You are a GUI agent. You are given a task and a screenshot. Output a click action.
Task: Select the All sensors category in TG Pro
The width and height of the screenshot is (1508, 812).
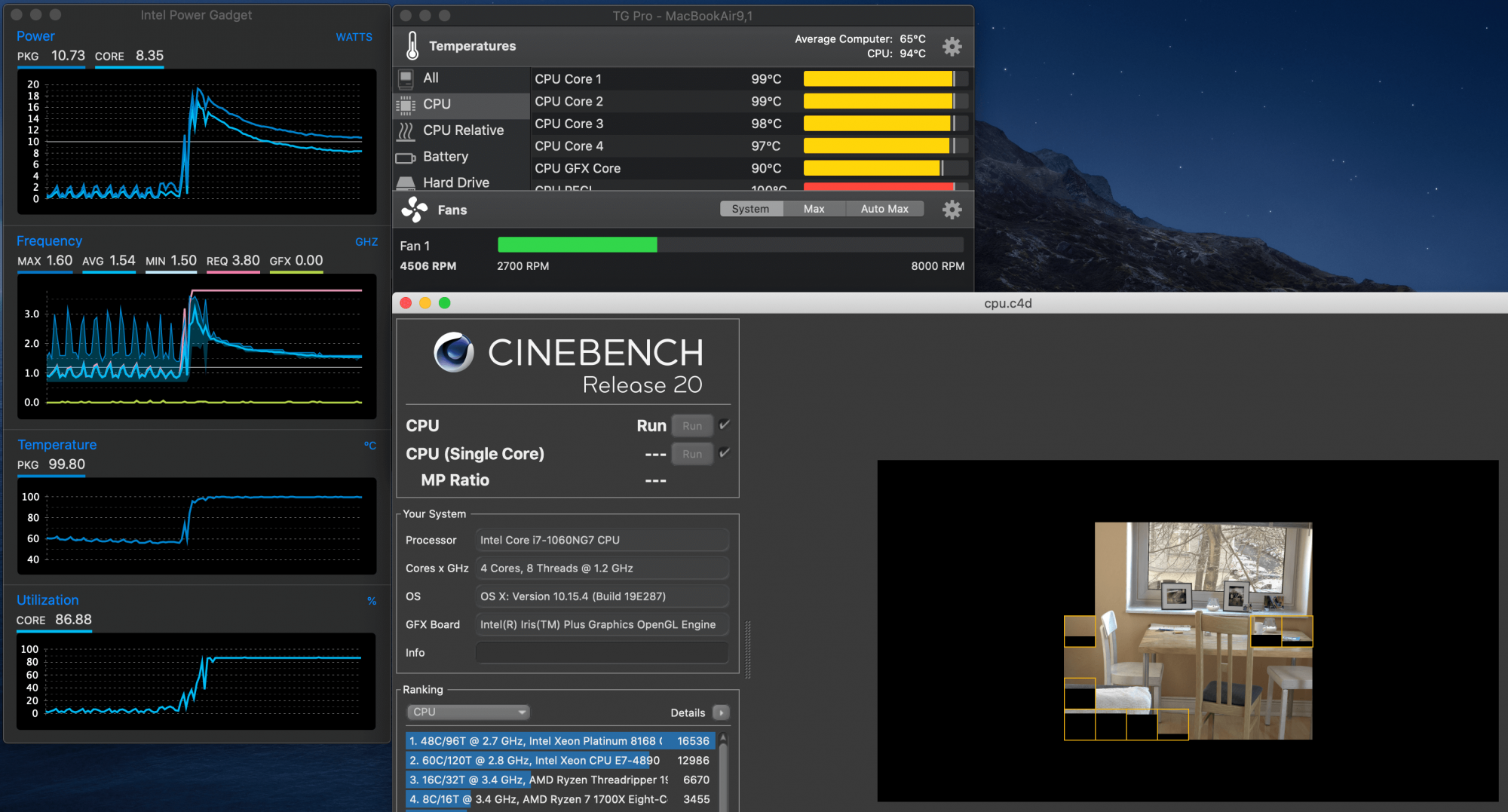pyautogui.click(x=431, y=78)
